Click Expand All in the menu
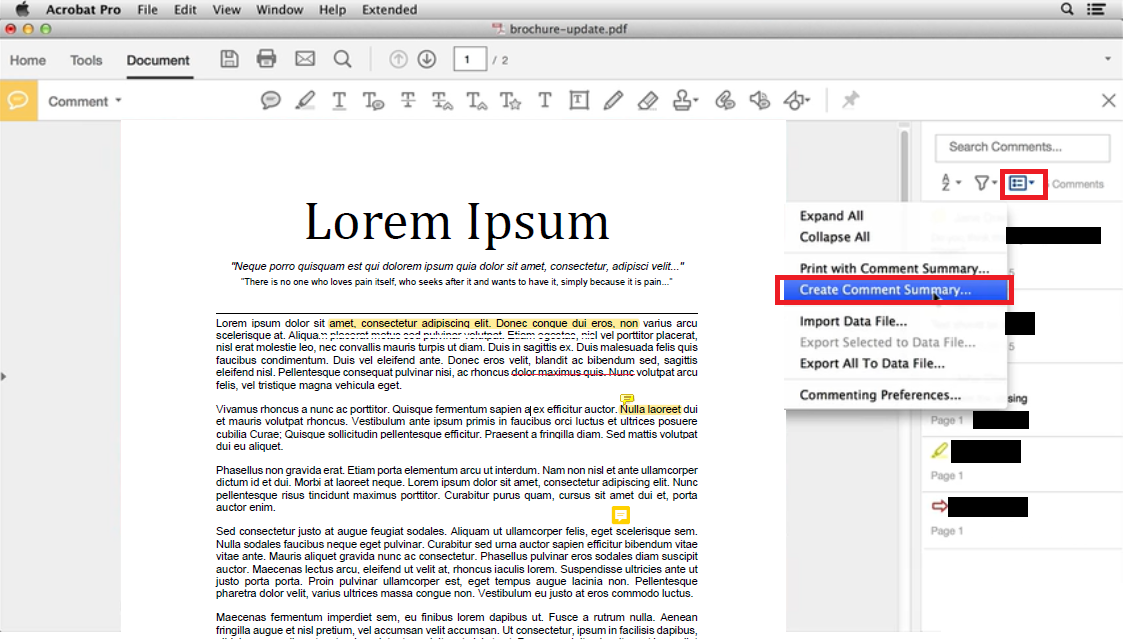The width and height of the screenshot is (1123, 639). 828,215
